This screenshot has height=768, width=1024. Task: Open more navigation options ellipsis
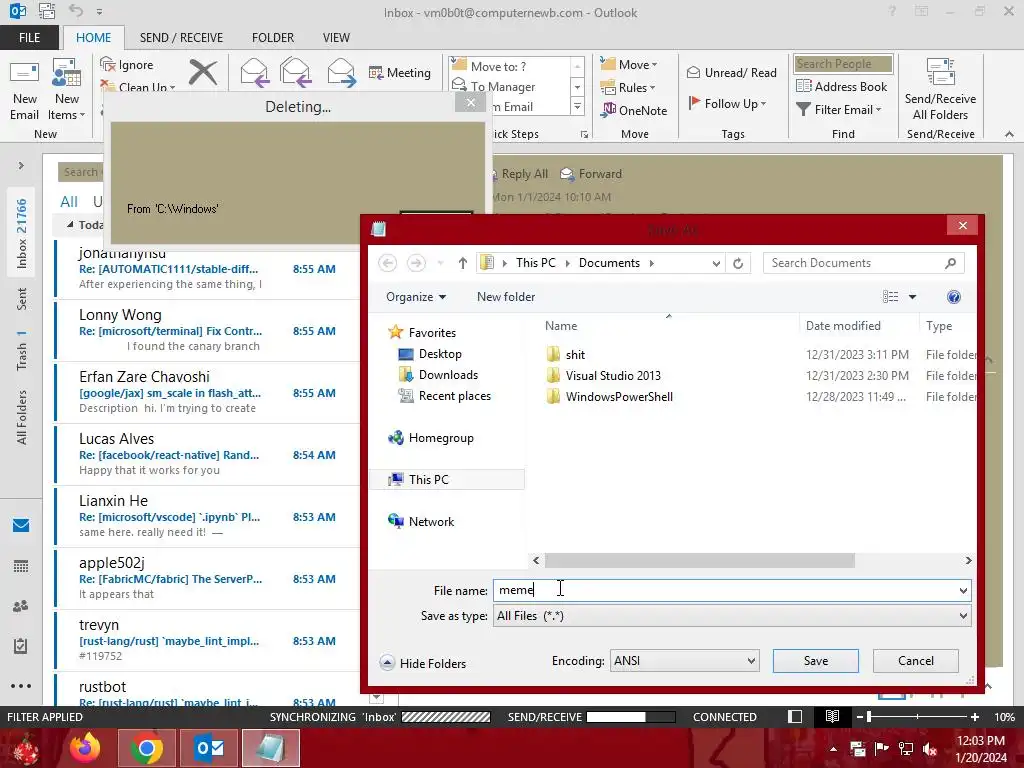point(21,686)
